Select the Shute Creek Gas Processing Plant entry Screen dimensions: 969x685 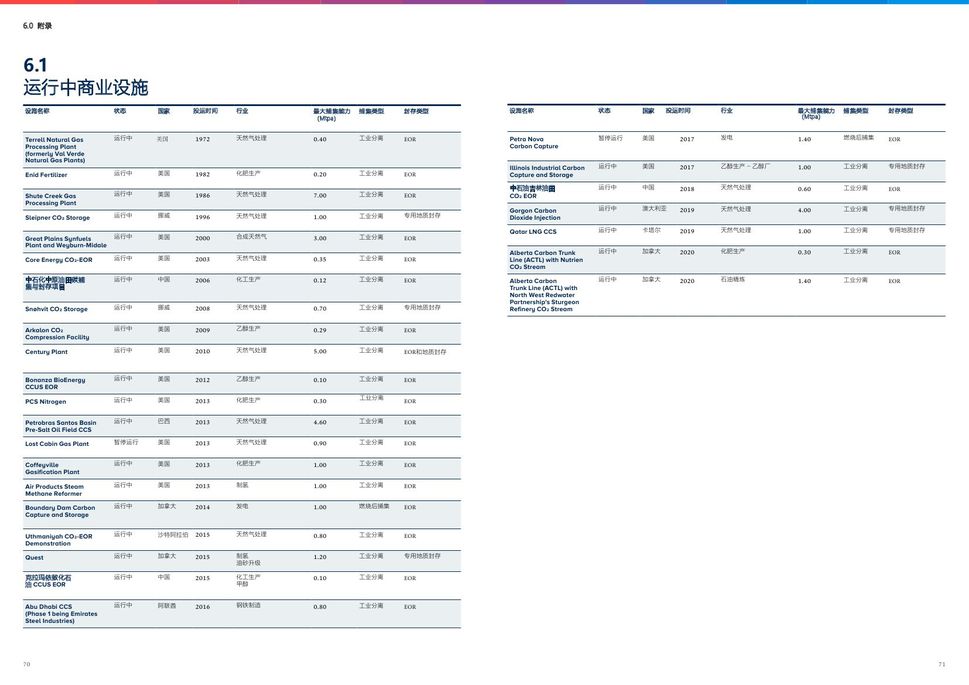pos(51,200)
